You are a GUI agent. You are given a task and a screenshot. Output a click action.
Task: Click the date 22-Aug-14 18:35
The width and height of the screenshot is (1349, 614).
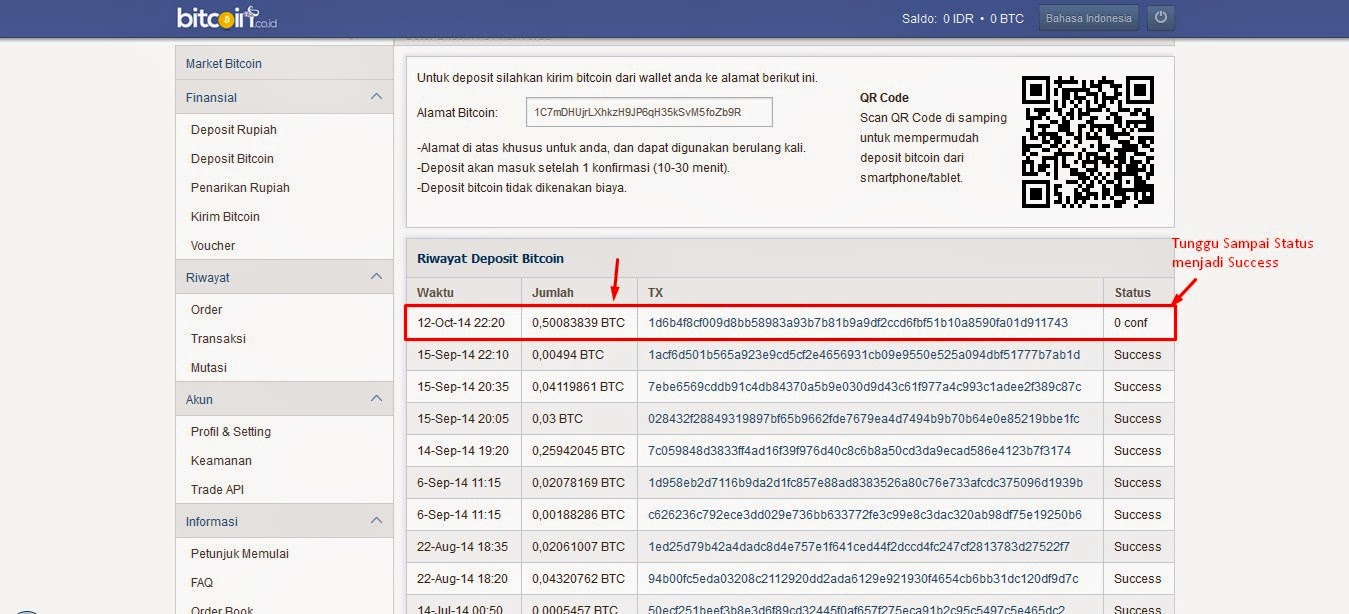pos(463,547)
